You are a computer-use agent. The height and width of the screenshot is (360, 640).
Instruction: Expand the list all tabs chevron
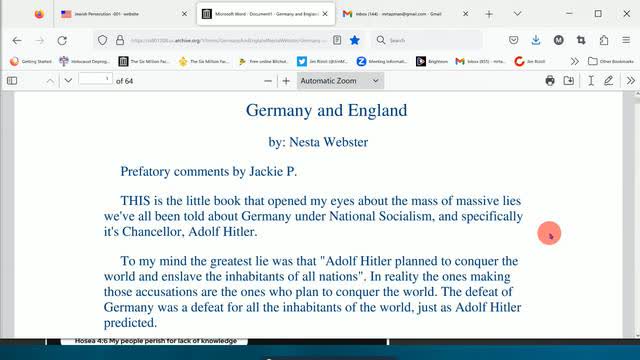517,14
